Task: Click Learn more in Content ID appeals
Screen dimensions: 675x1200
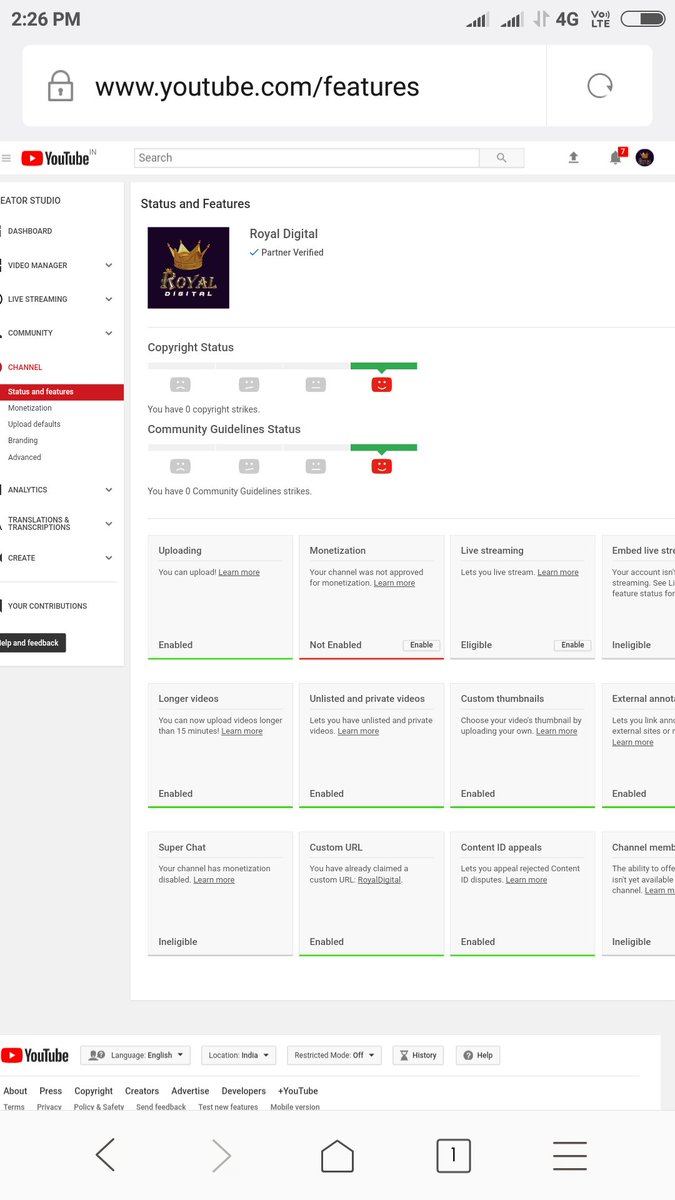Action: [x=526, y=880]
